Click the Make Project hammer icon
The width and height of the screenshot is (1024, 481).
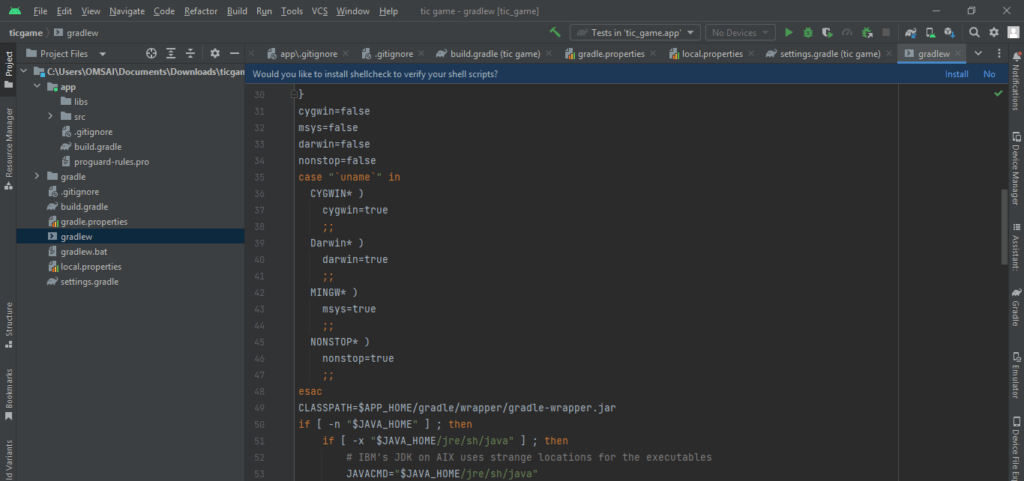click(x=554, y=32)
